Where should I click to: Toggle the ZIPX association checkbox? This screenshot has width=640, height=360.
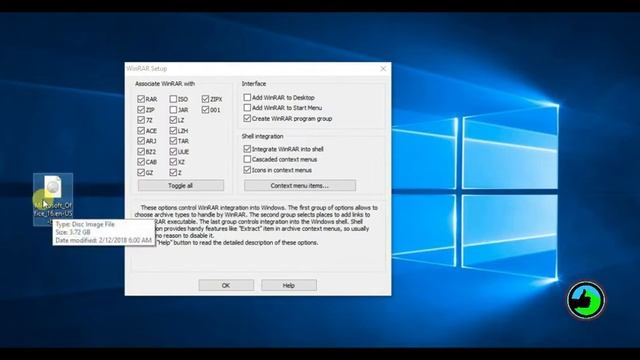[x=205, y=99]
